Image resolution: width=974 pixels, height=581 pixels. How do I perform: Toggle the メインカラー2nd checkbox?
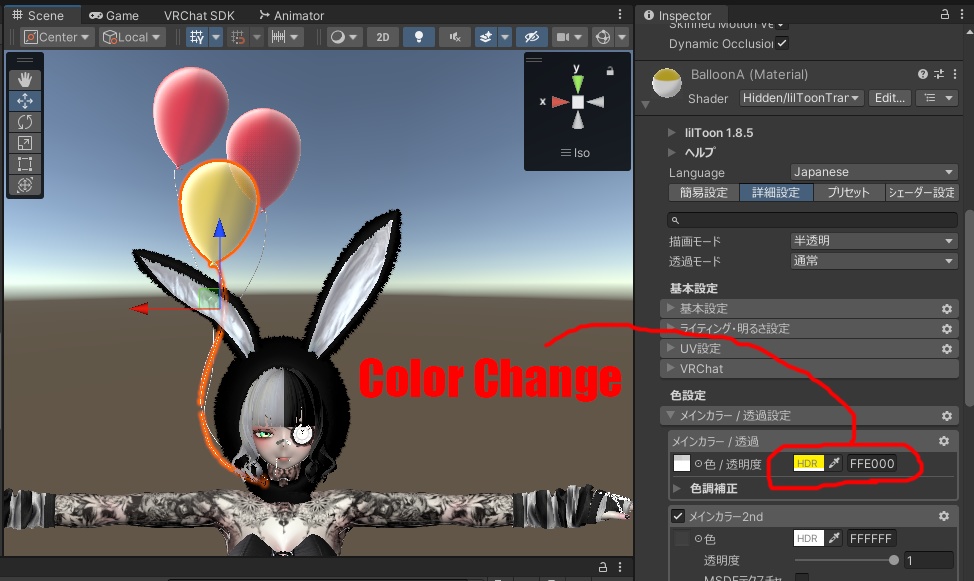click(678, 516)
